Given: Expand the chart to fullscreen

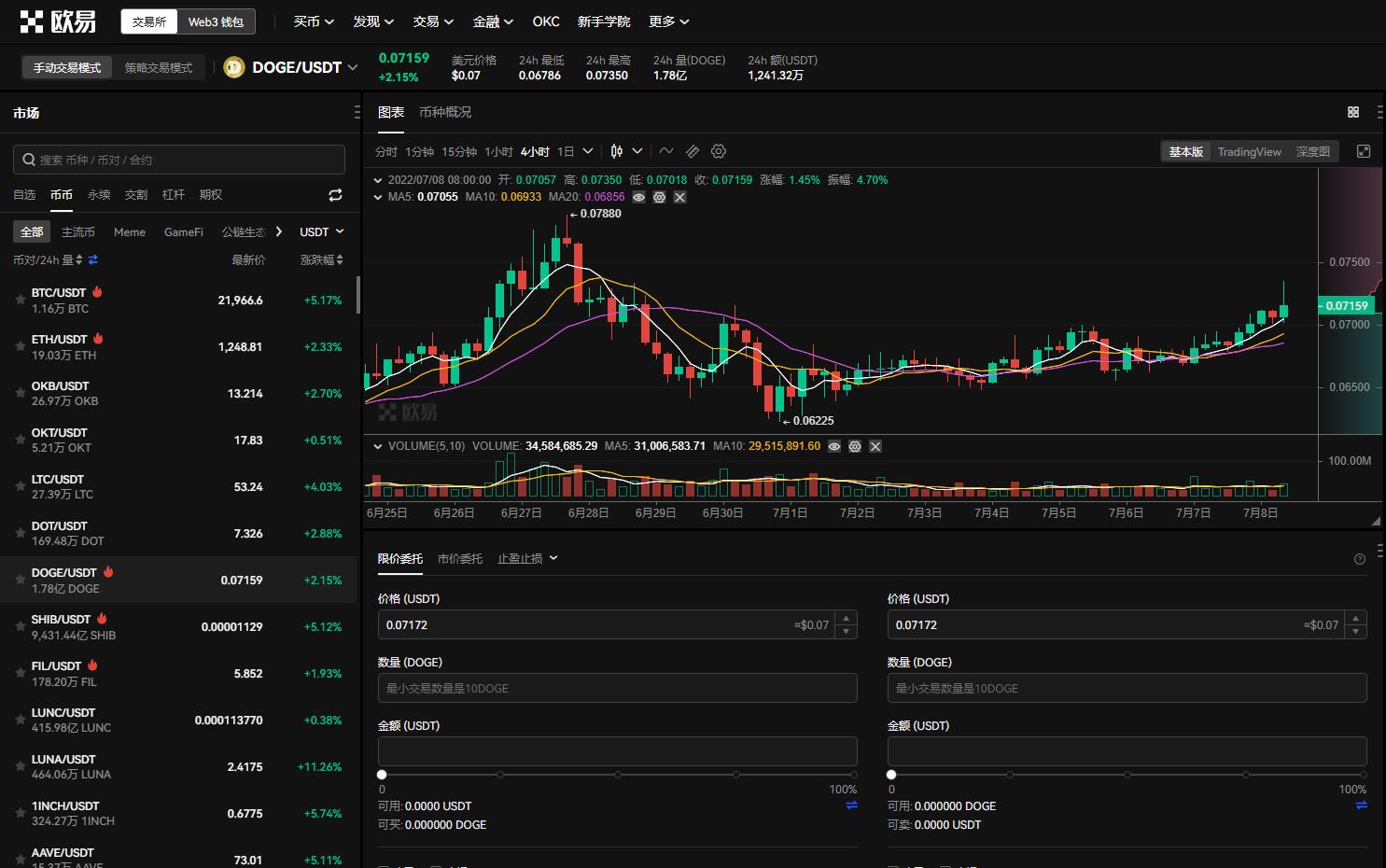Looking at the screenshot, I should click(1364, 151).
